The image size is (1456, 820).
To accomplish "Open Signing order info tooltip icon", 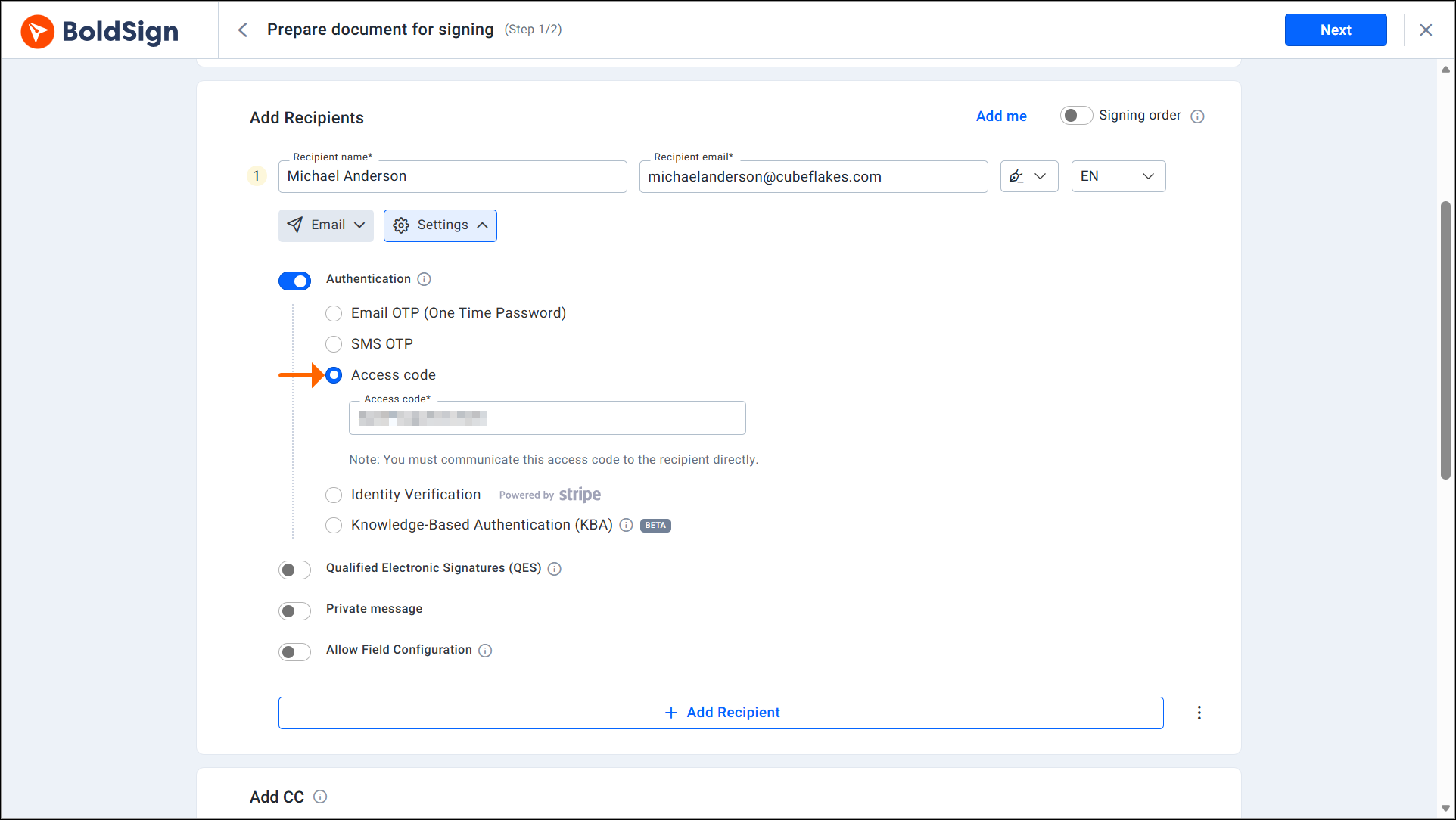I will tap(1197, 116).
